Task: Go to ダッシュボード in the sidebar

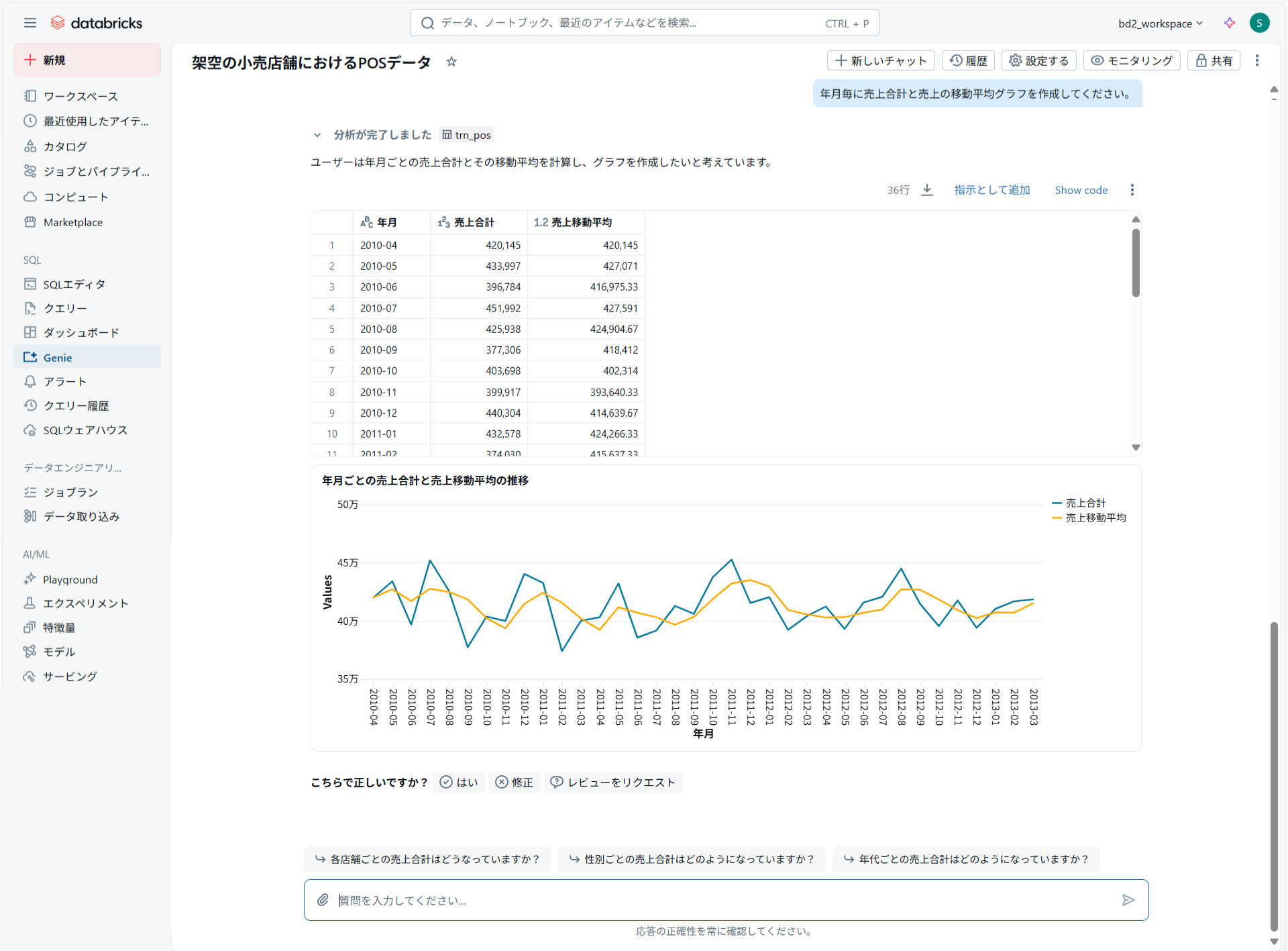Action: coord(81,332)
